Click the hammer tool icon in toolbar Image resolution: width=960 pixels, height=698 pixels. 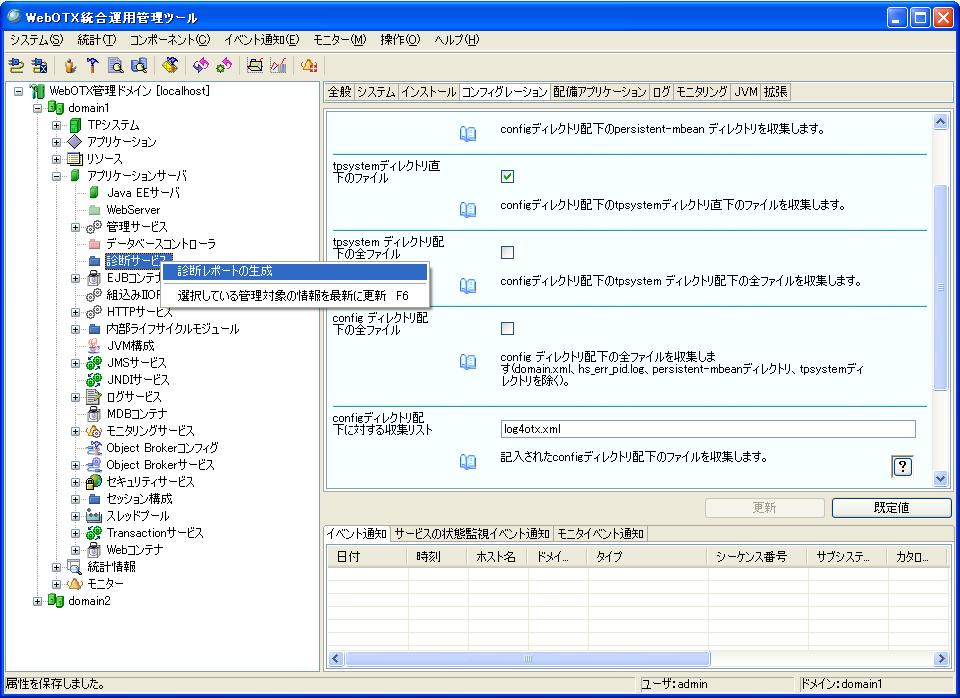coord(92,66)
